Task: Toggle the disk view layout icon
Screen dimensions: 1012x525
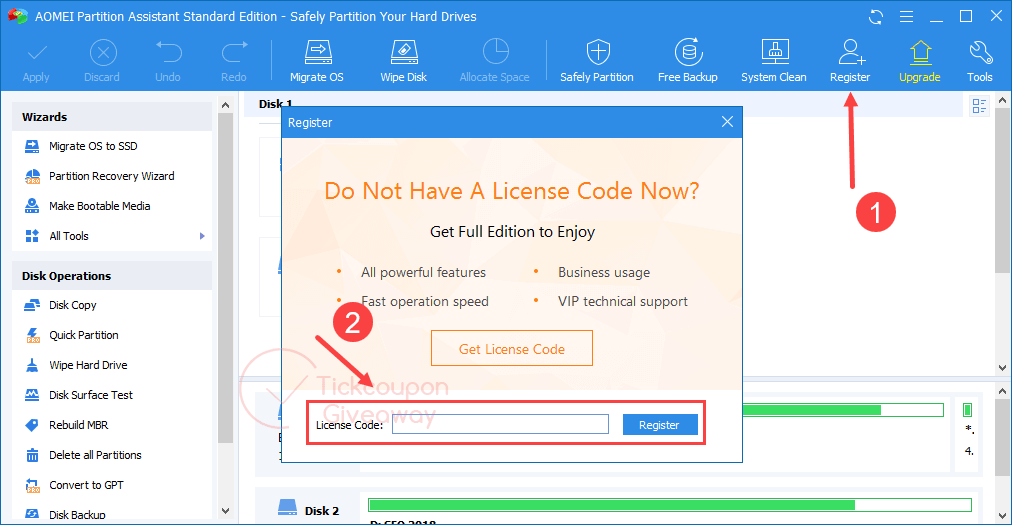Action: tap(979, 106)
